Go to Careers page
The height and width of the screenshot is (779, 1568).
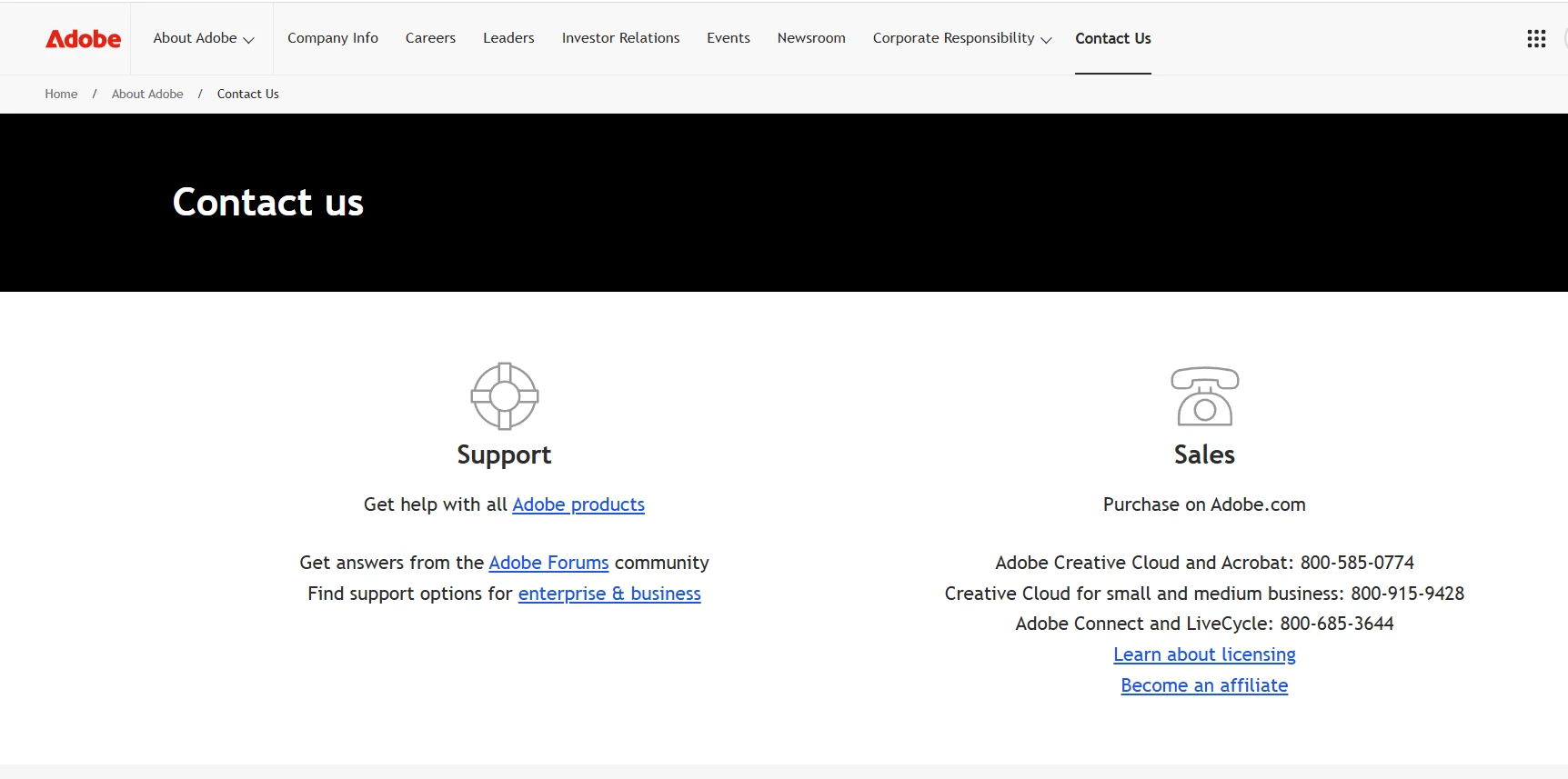(x=430, y=38)
